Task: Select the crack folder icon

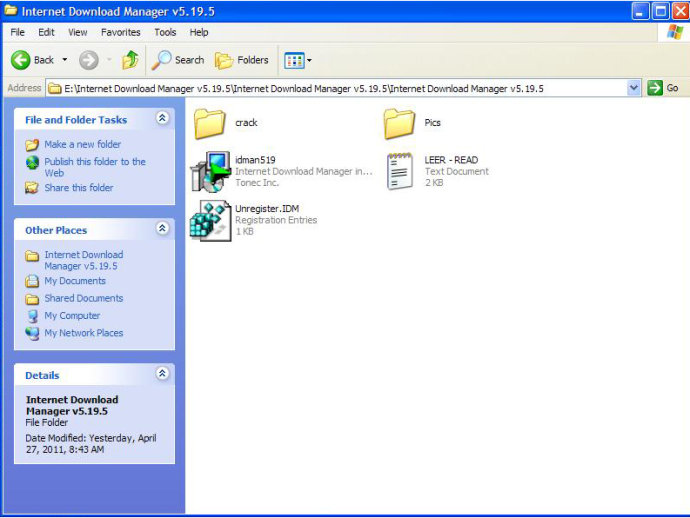Action: coord(209,124)
